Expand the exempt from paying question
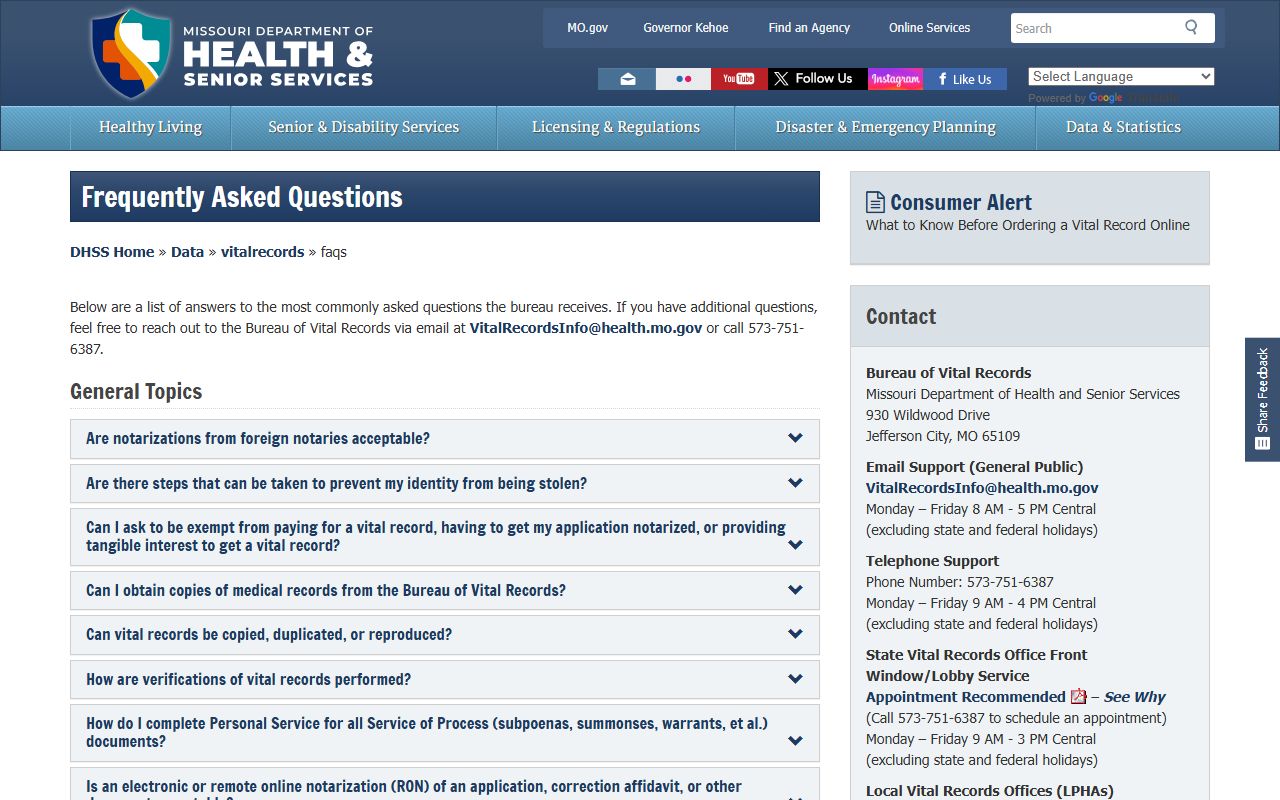Screen dimensions: 1280x800 [x=445, y=537]
